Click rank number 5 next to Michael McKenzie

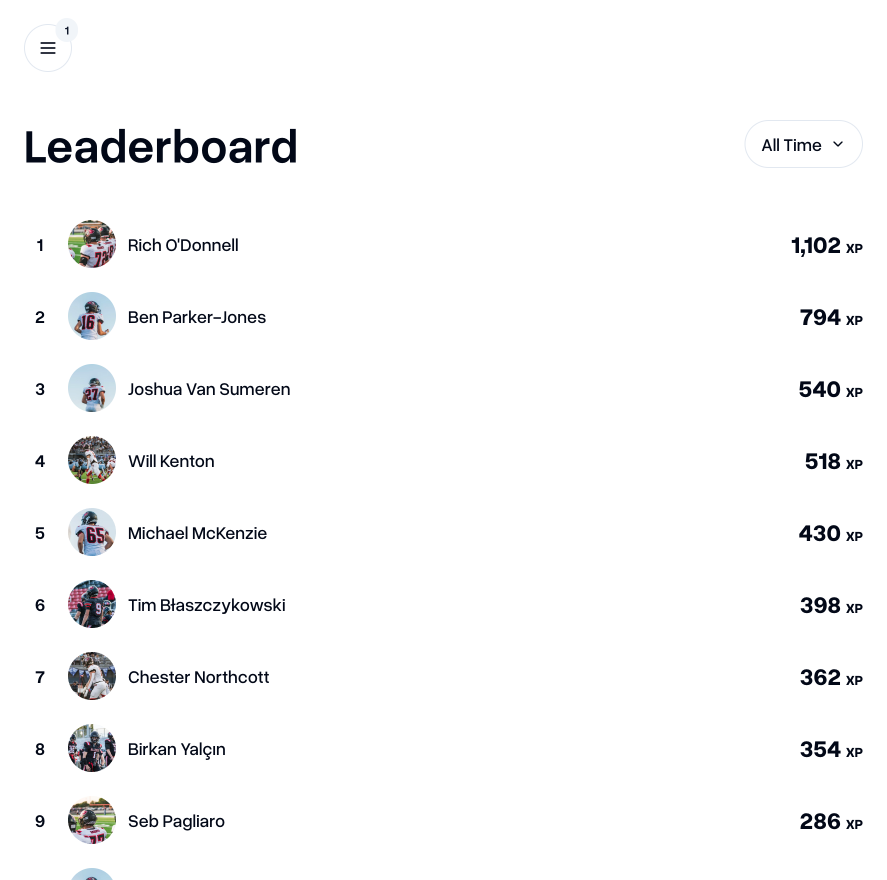point(40,533)
